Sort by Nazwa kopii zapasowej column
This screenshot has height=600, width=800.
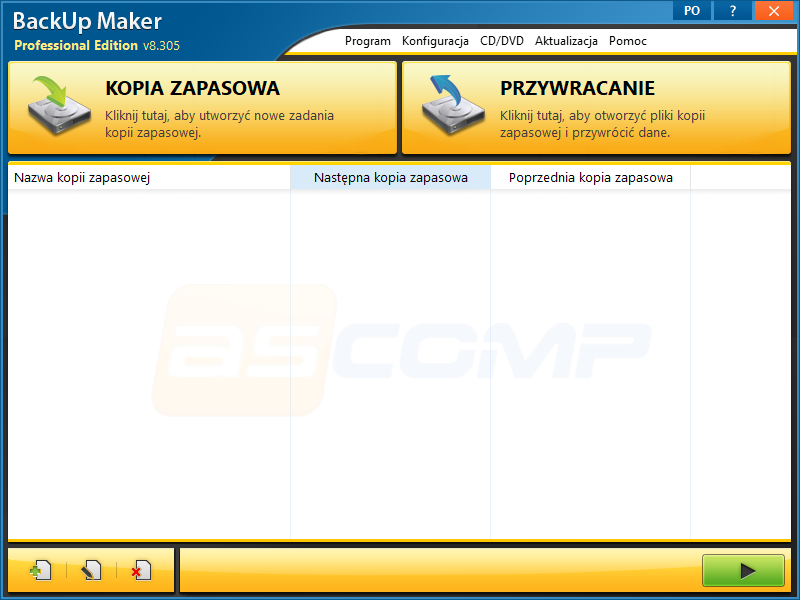coord(149,178)
